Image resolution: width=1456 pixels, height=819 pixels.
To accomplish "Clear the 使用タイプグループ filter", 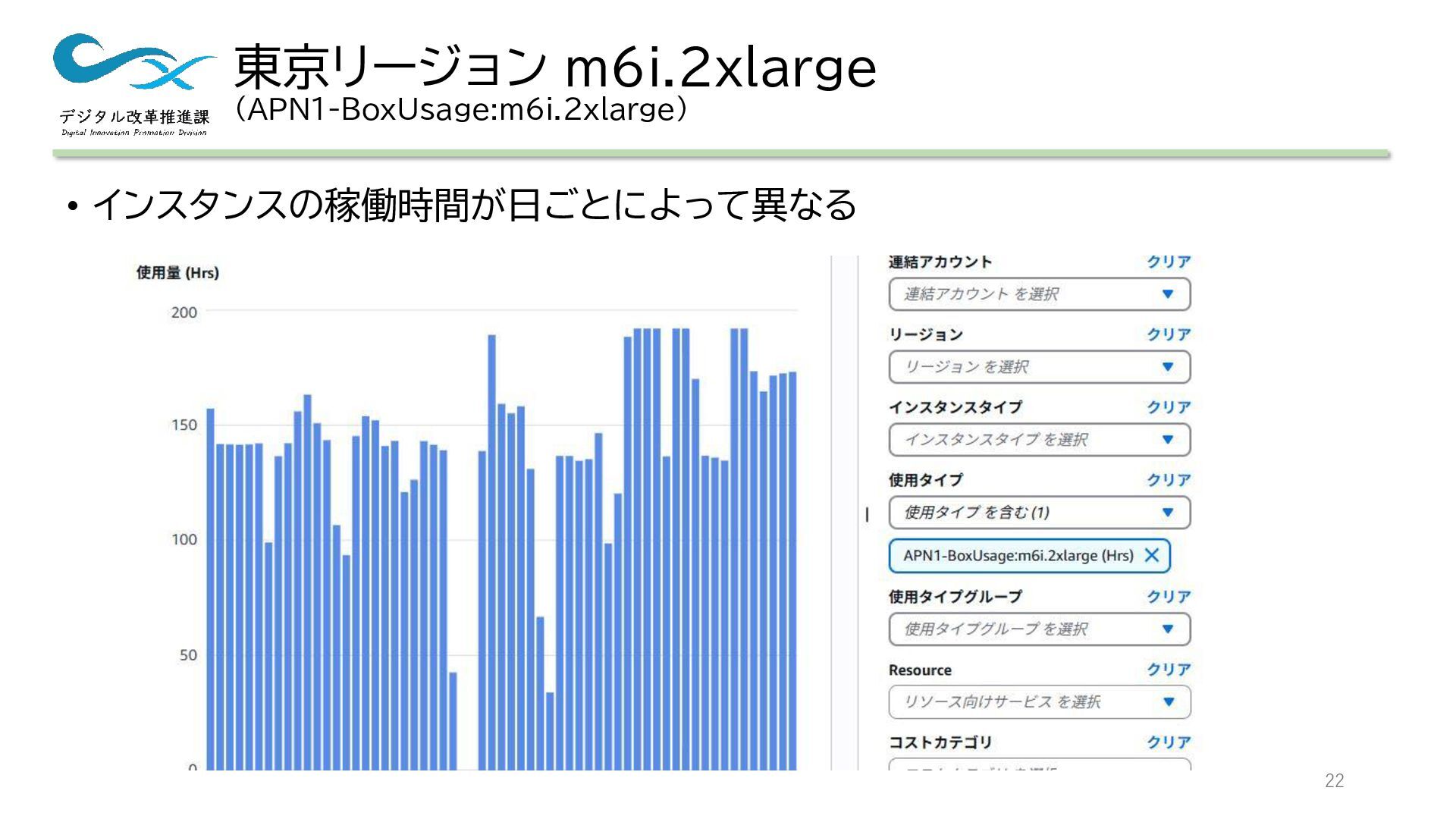I will (x=1169, y=597).
